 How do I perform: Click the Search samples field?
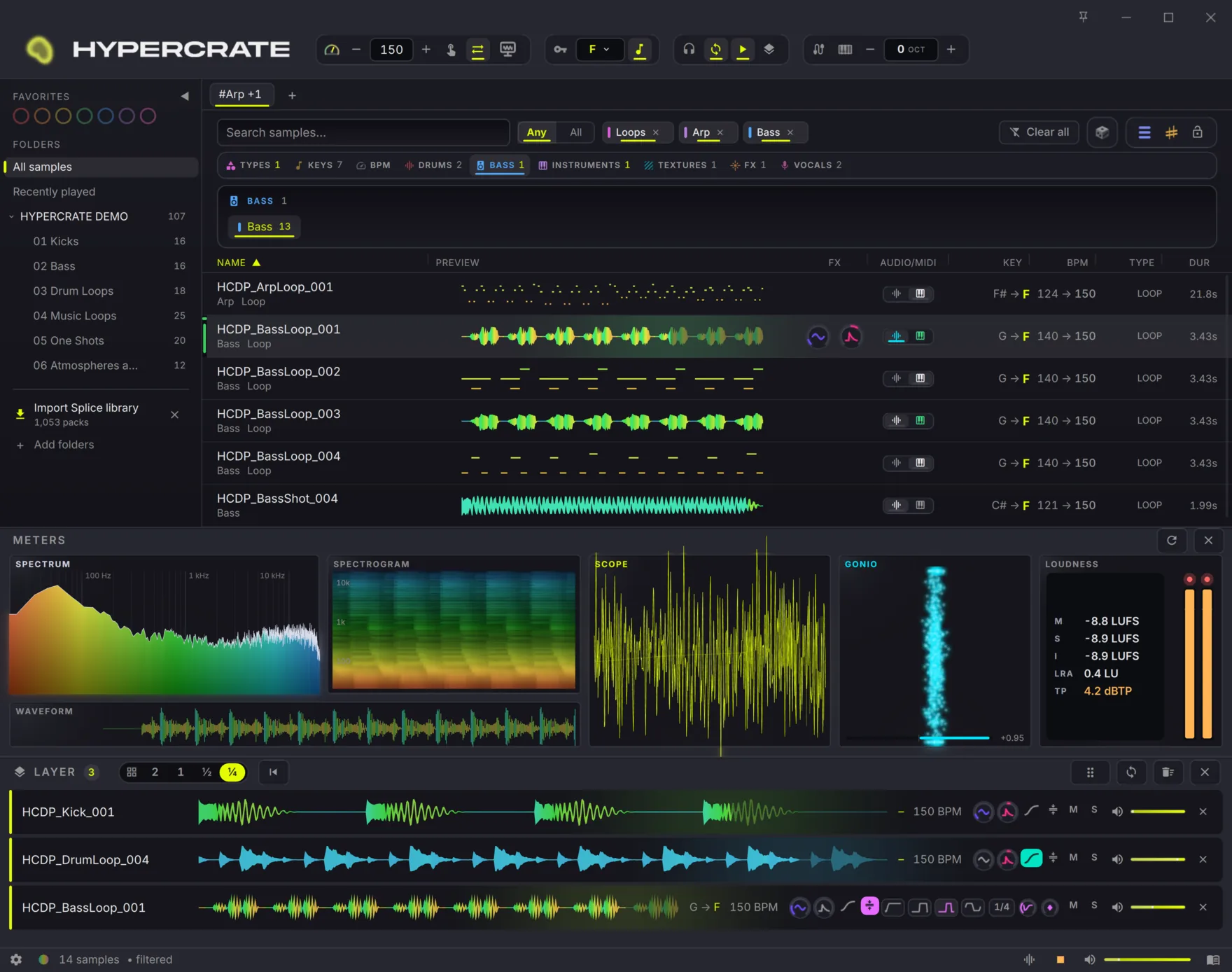pyautogui.click(x=363, y=132)
